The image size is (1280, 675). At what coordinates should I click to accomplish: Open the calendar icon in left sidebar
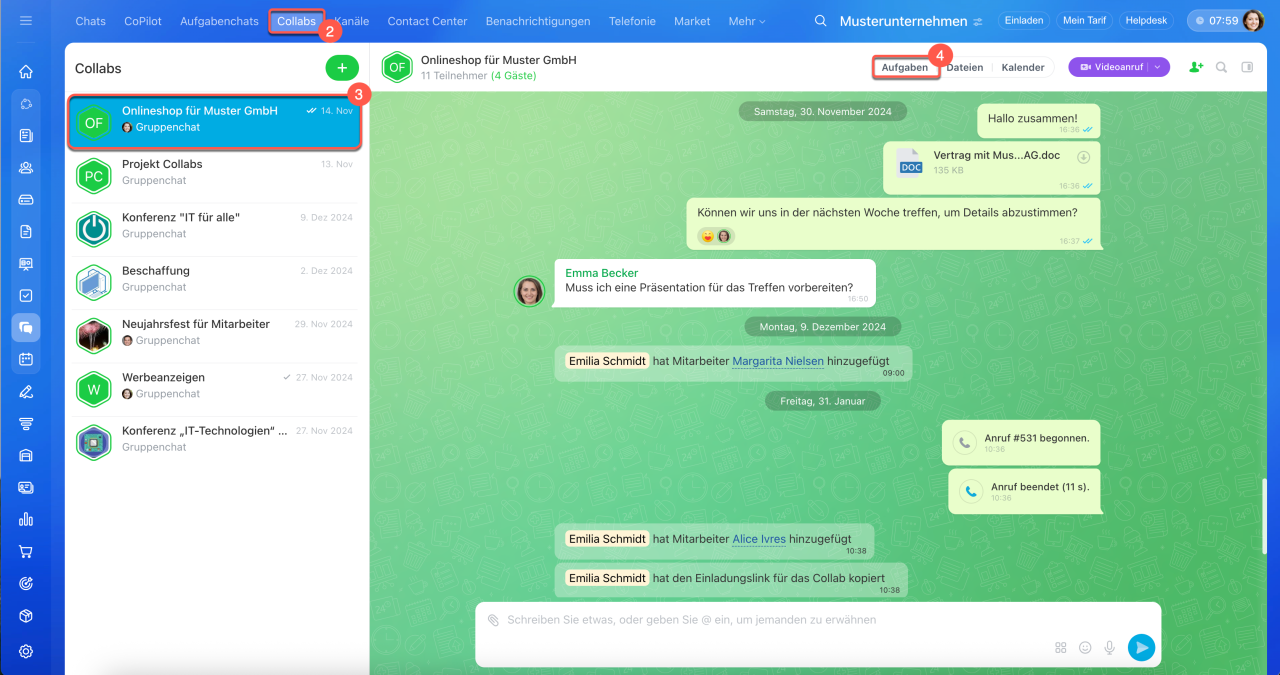click(x=26, y=359)
